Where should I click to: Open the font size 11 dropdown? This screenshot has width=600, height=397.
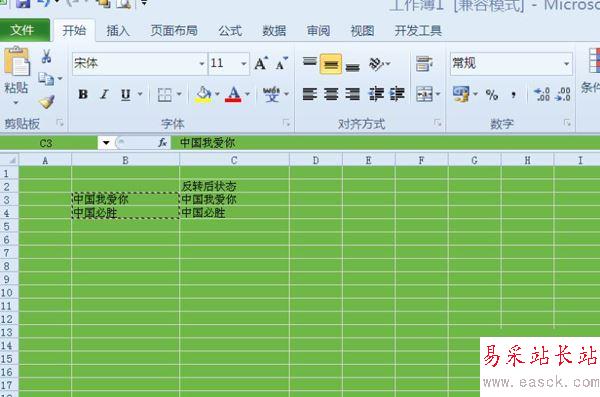coord(244,64)
